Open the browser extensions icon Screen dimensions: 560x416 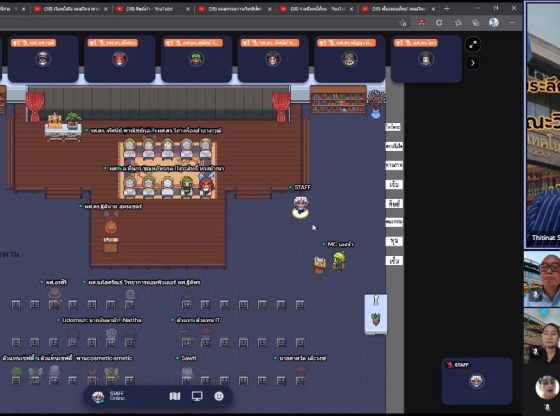tap(439, 22)
